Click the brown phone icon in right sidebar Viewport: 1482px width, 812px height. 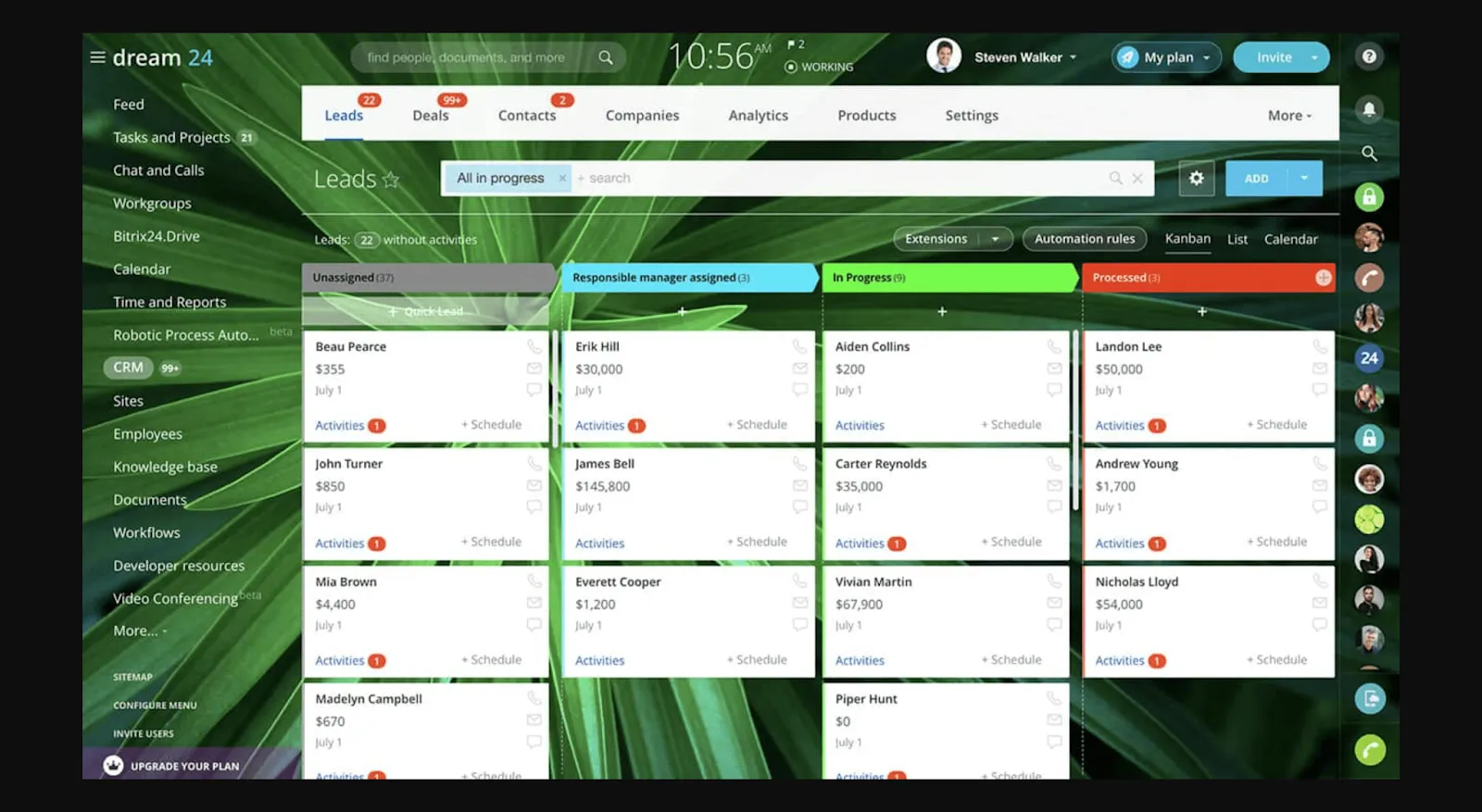pyautogui.click(x=1369, y=278)
